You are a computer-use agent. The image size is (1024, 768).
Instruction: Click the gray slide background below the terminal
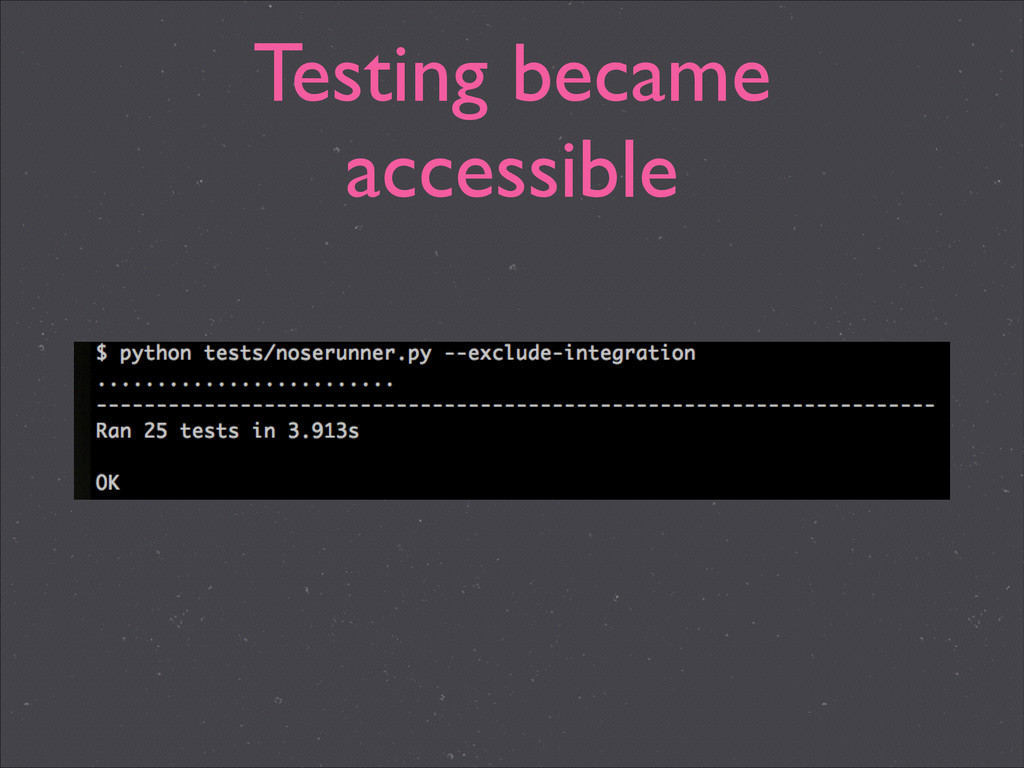click(512, 627)
